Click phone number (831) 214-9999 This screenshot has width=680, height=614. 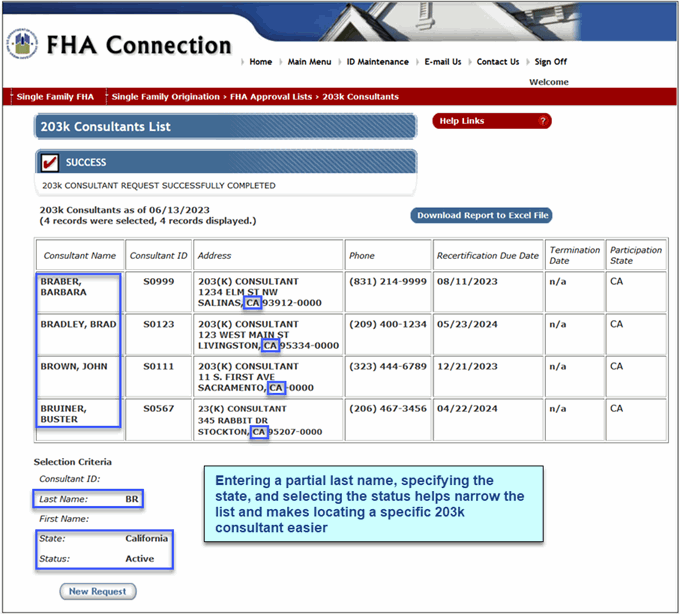(x=388, y=281)
